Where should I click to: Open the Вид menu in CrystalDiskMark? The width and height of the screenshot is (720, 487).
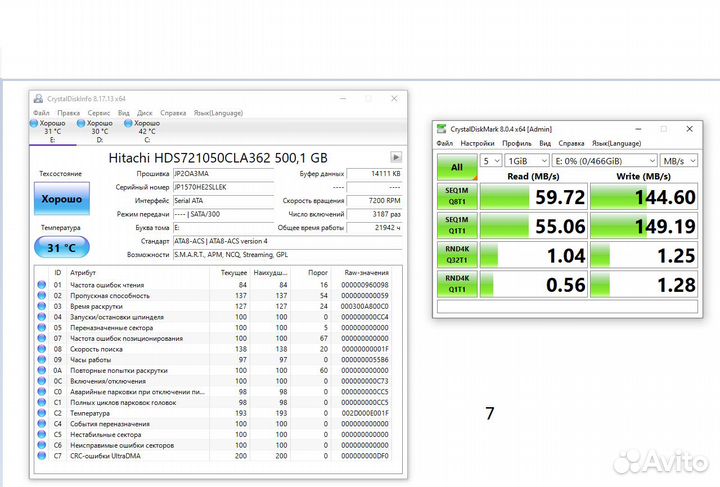[x=545, y=143]
